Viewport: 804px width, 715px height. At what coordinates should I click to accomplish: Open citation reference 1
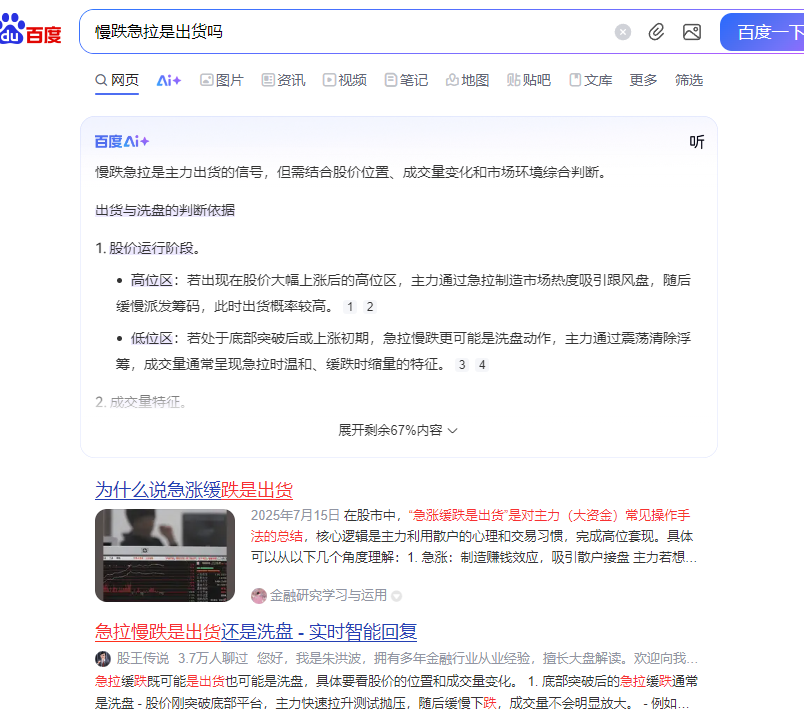pos(350,307)
